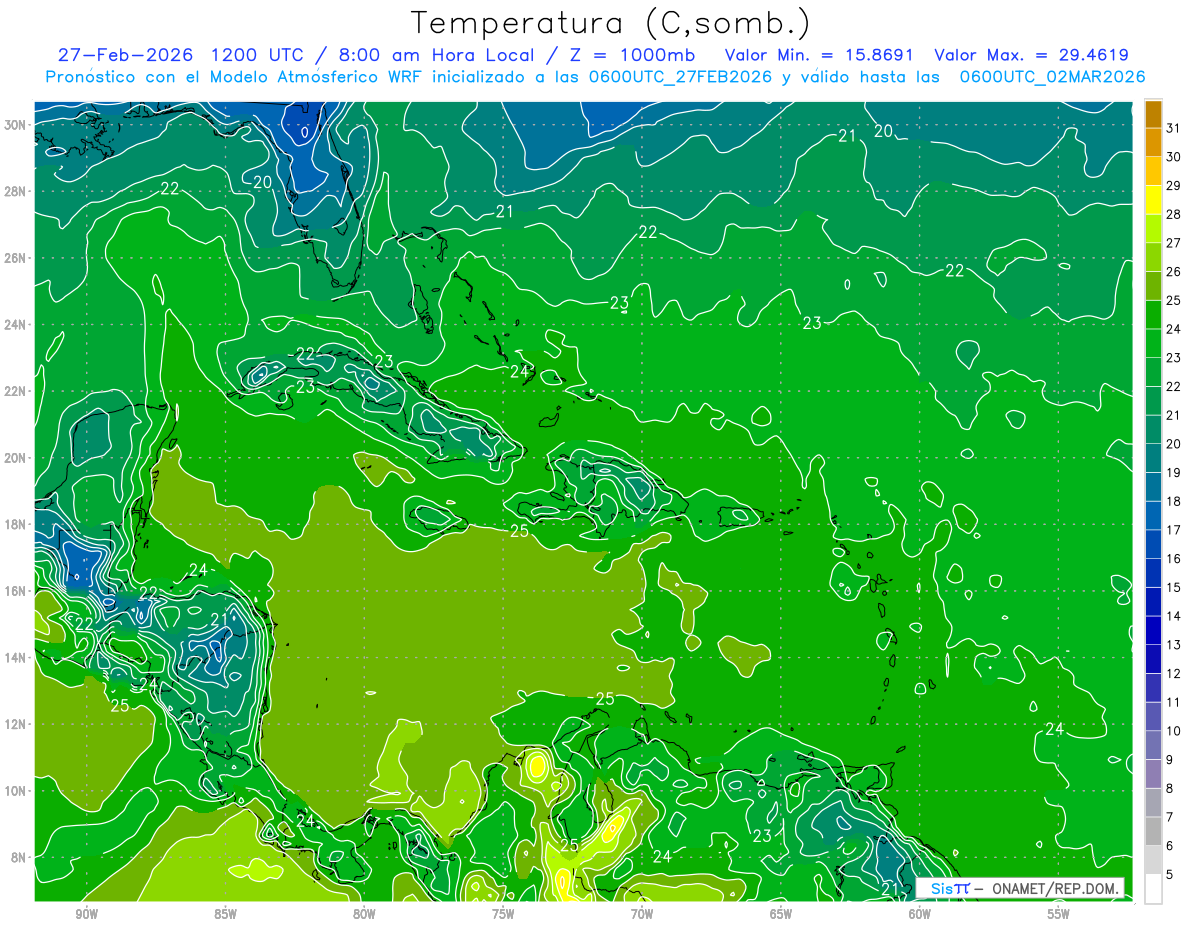Click the "Temperatura (C,somb.)" map title

click(x=610, y=23)
